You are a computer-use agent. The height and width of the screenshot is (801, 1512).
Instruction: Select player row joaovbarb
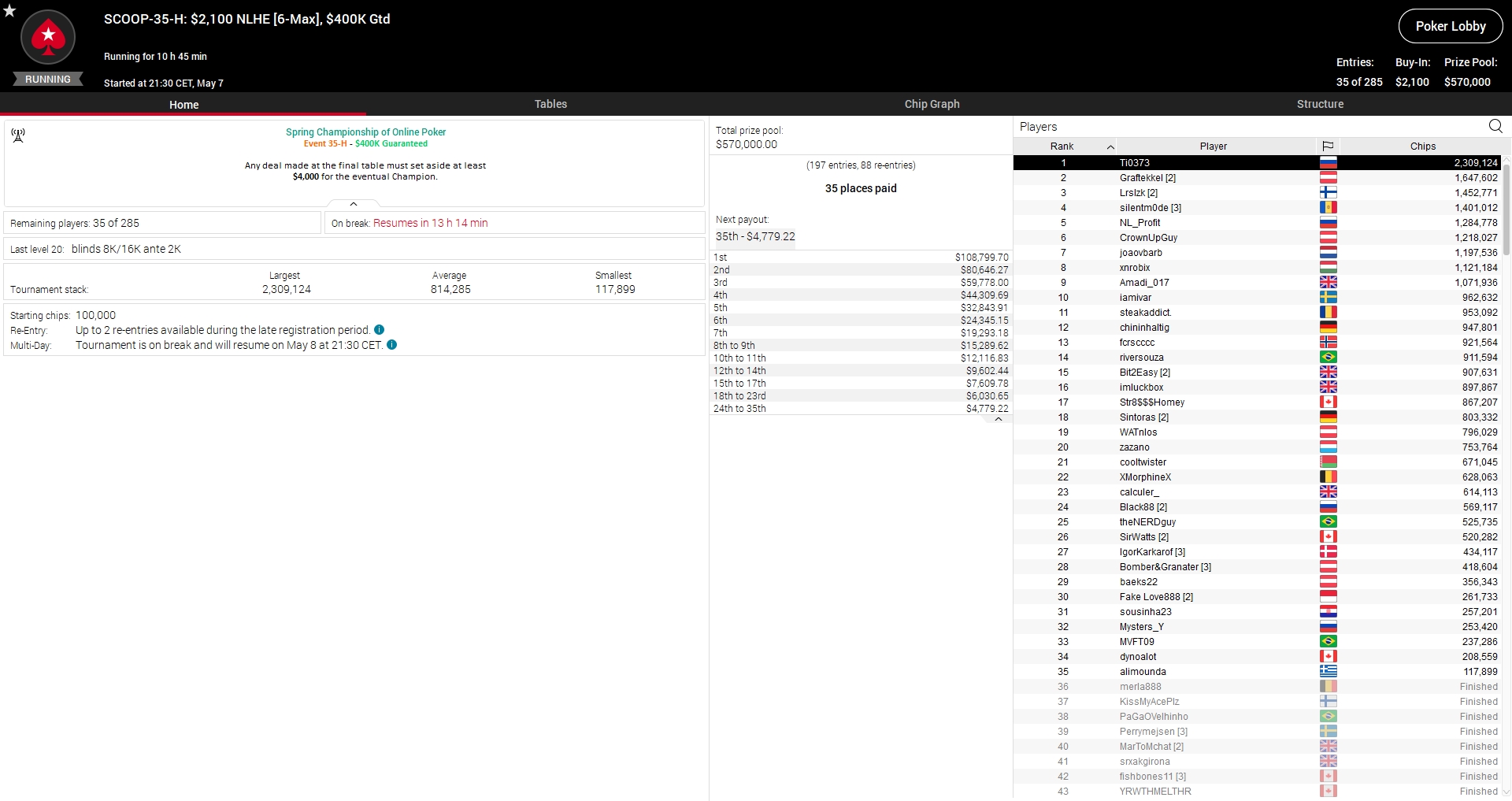1258,253
